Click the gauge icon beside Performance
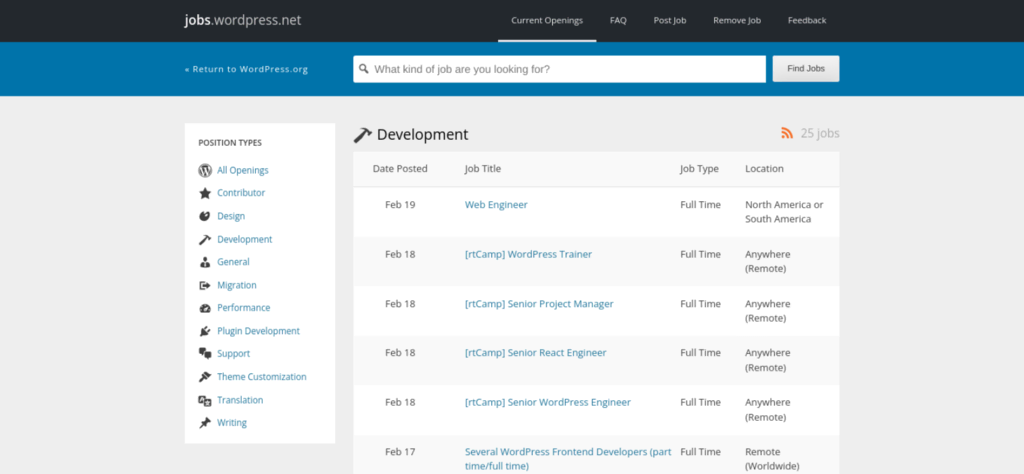 205,308
